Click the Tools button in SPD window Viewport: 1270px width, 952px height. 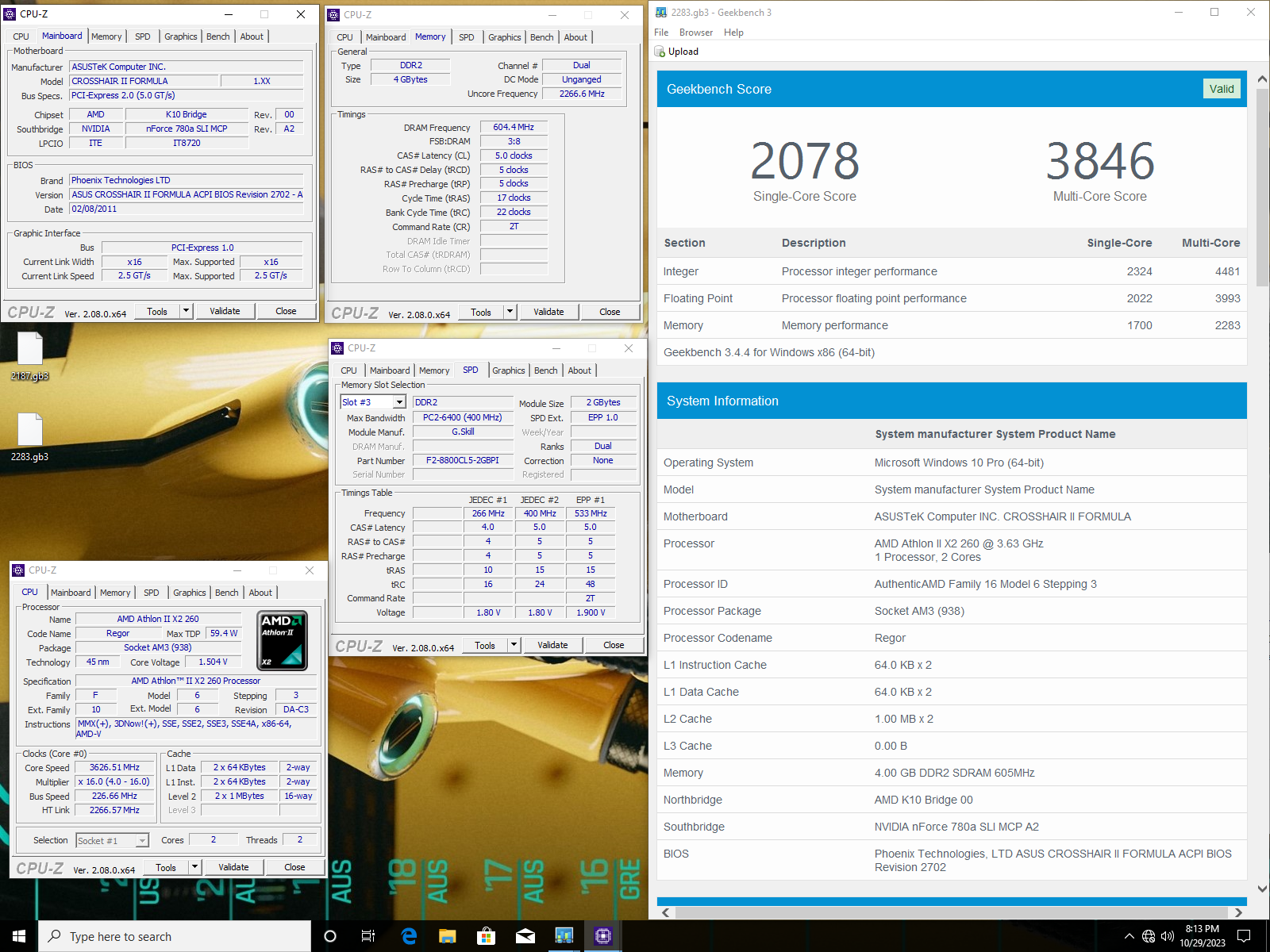485,645
